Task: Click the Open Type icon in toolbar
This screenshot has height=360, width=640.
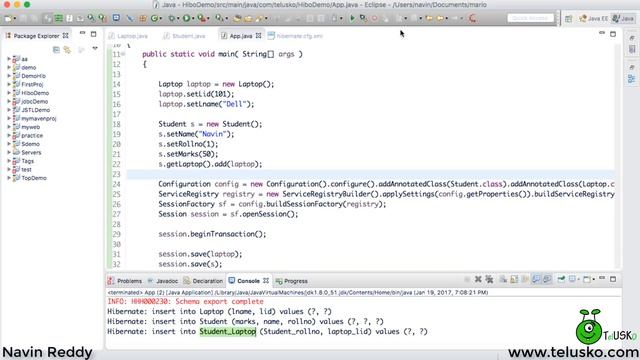Action: 237,18
